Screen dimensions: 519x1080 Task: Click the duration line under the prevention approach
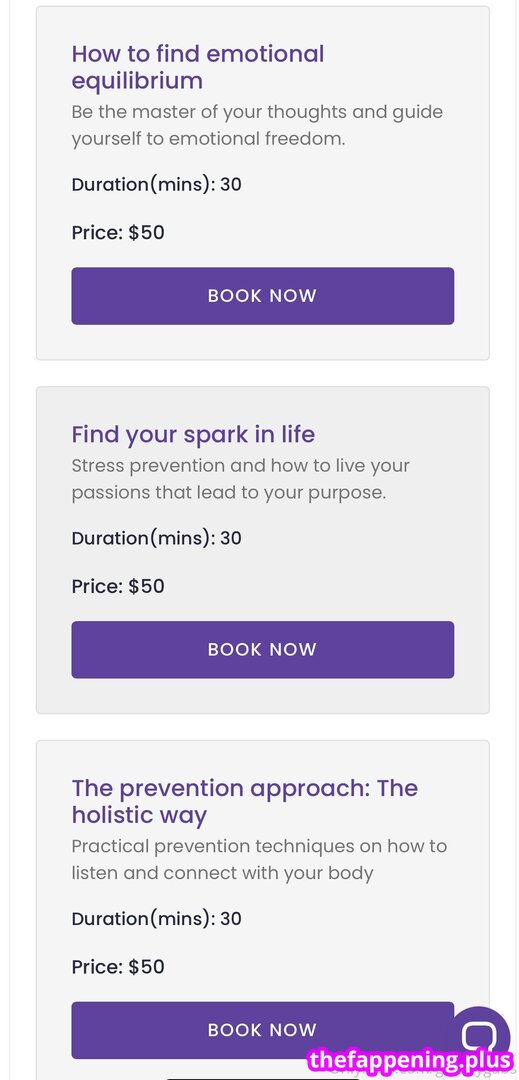point(156,918)
